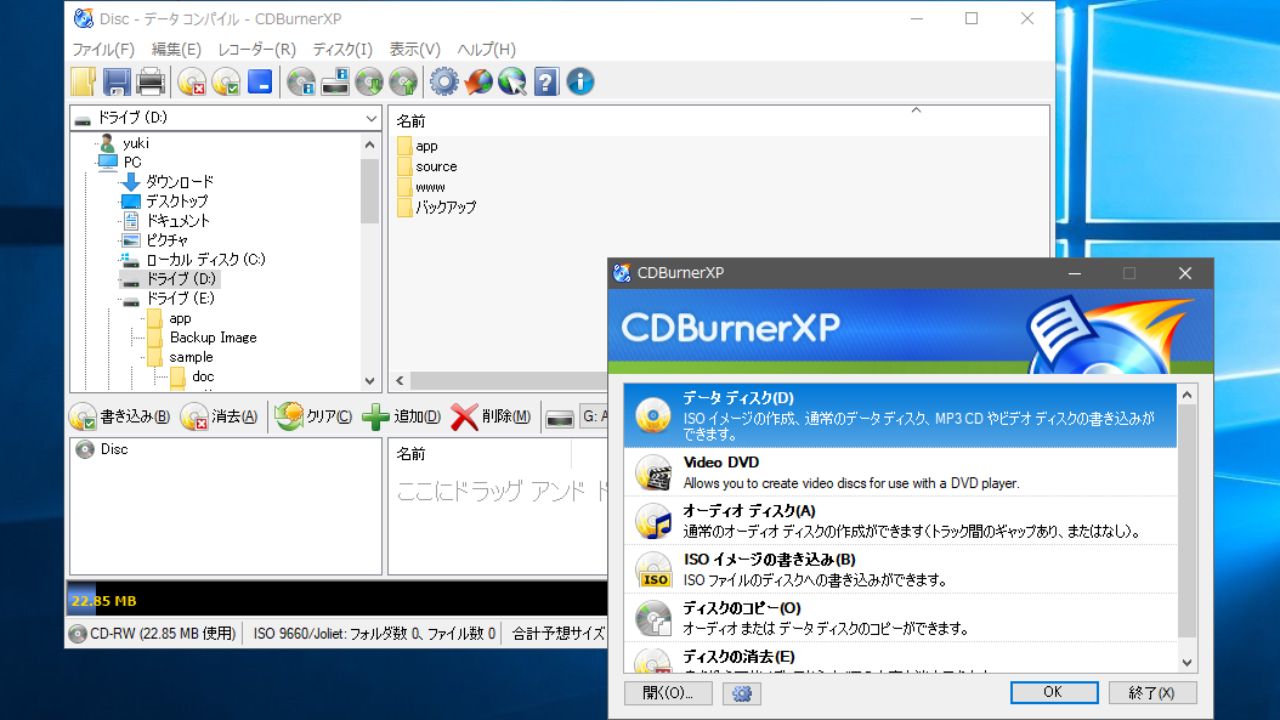This screenshot has height=720, width=1280.
Task: Select the Video DVD project option
Action: [900, 472]
